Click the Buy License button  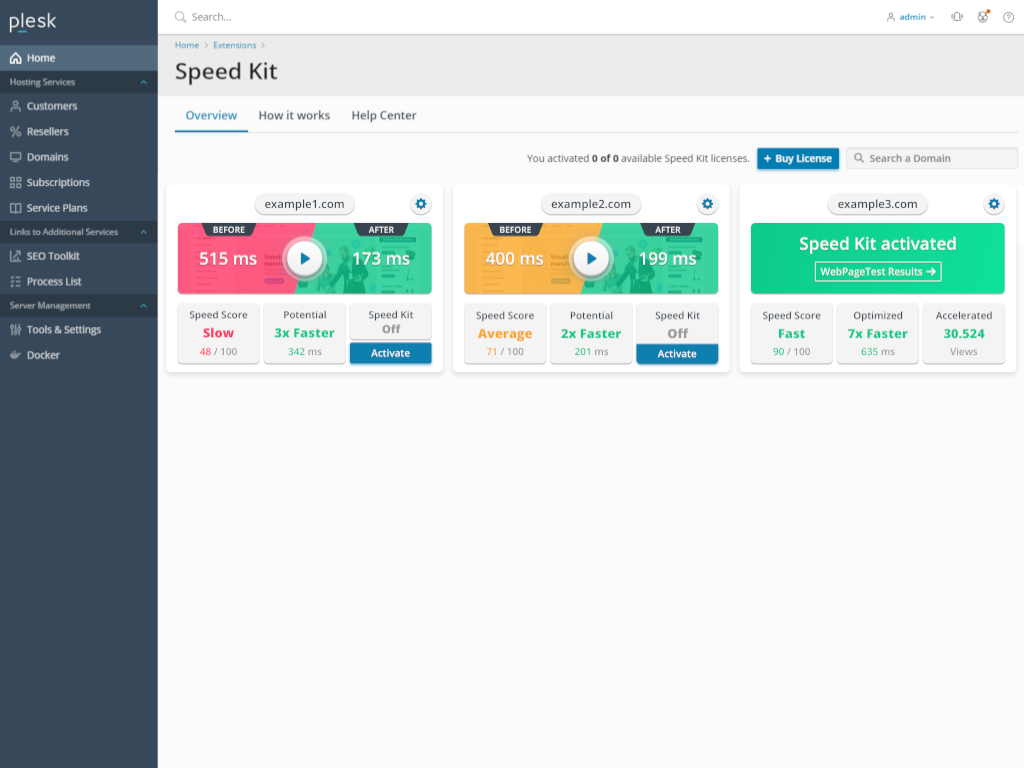click(x=797, y=158)
